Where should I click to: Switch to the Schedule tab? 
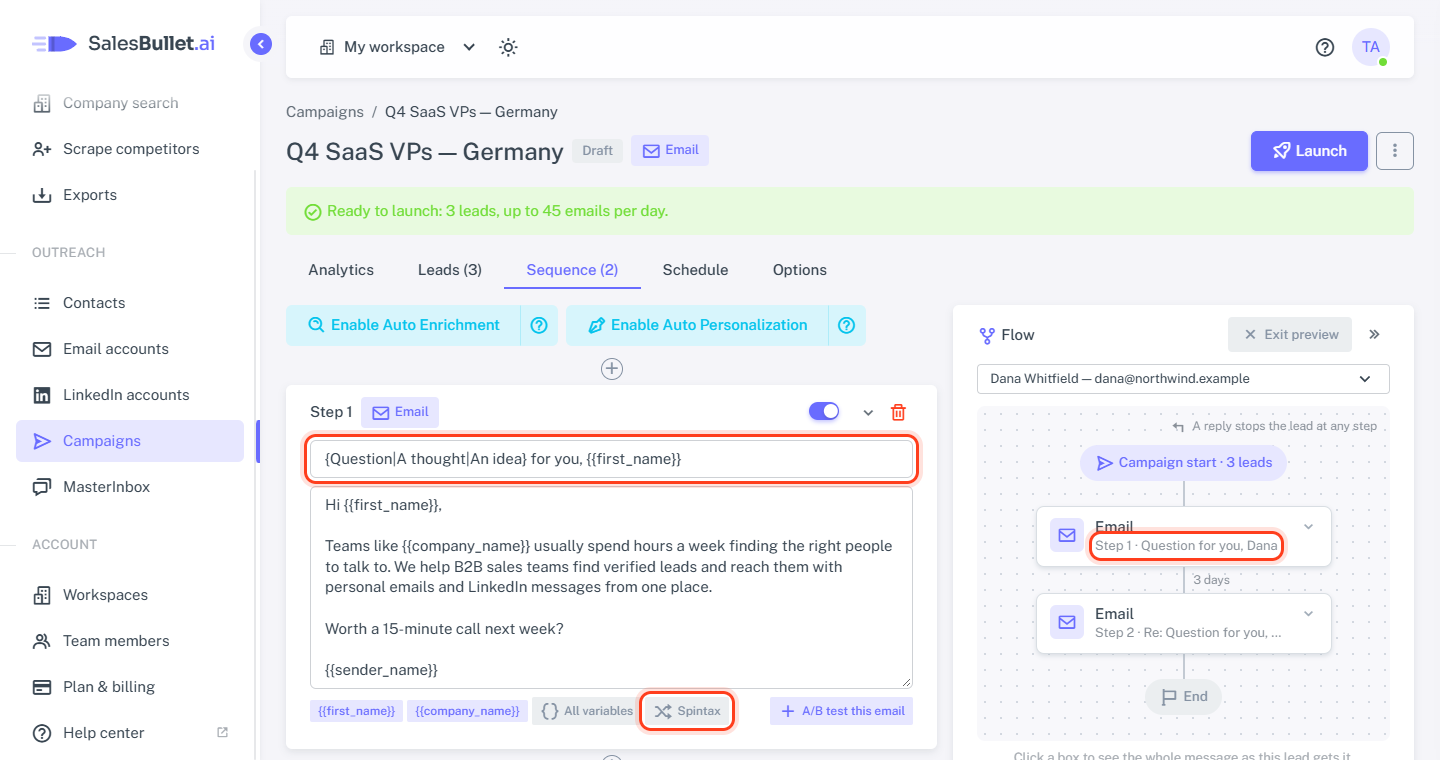(x=695, y=270)
